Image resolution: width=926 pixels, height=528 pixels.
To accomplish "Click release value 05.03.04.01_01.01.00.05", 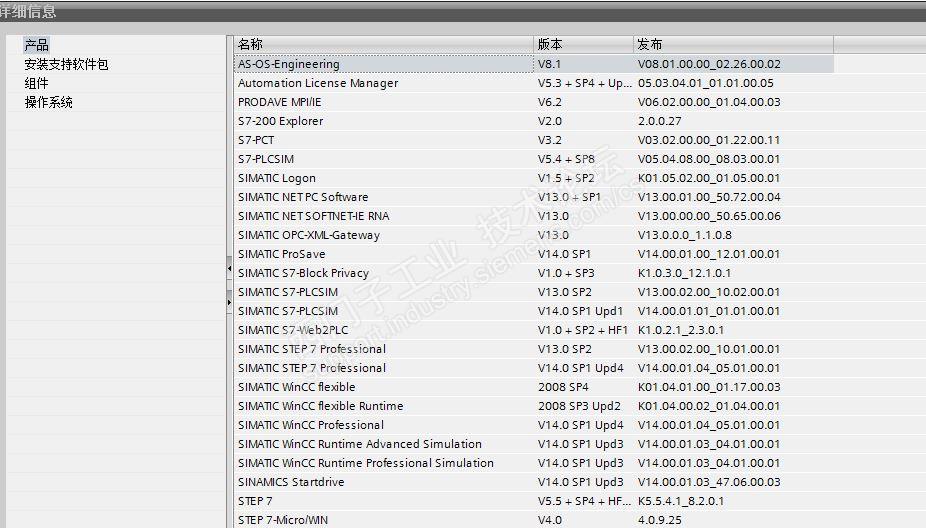I will point(706,83).
